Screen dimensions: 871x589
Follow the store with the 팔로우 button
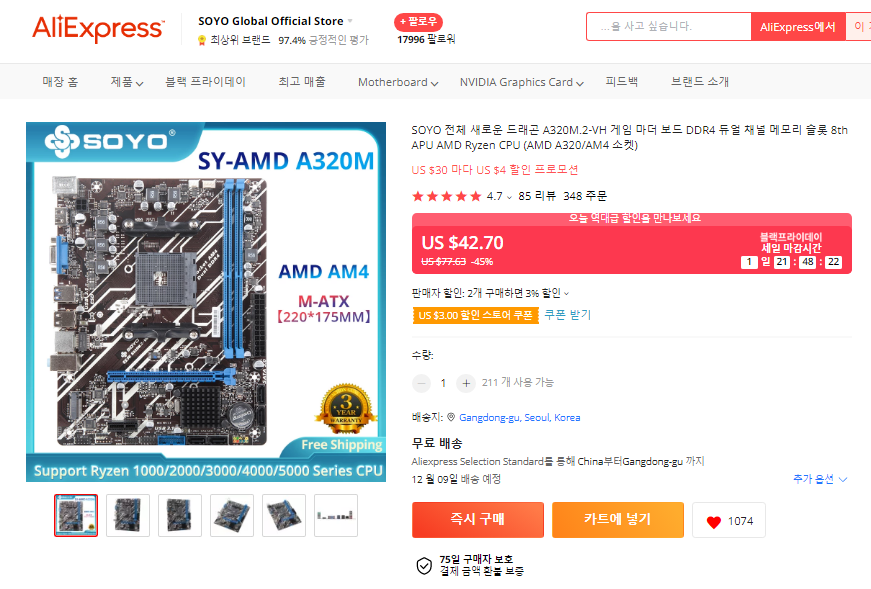[418, 22]
